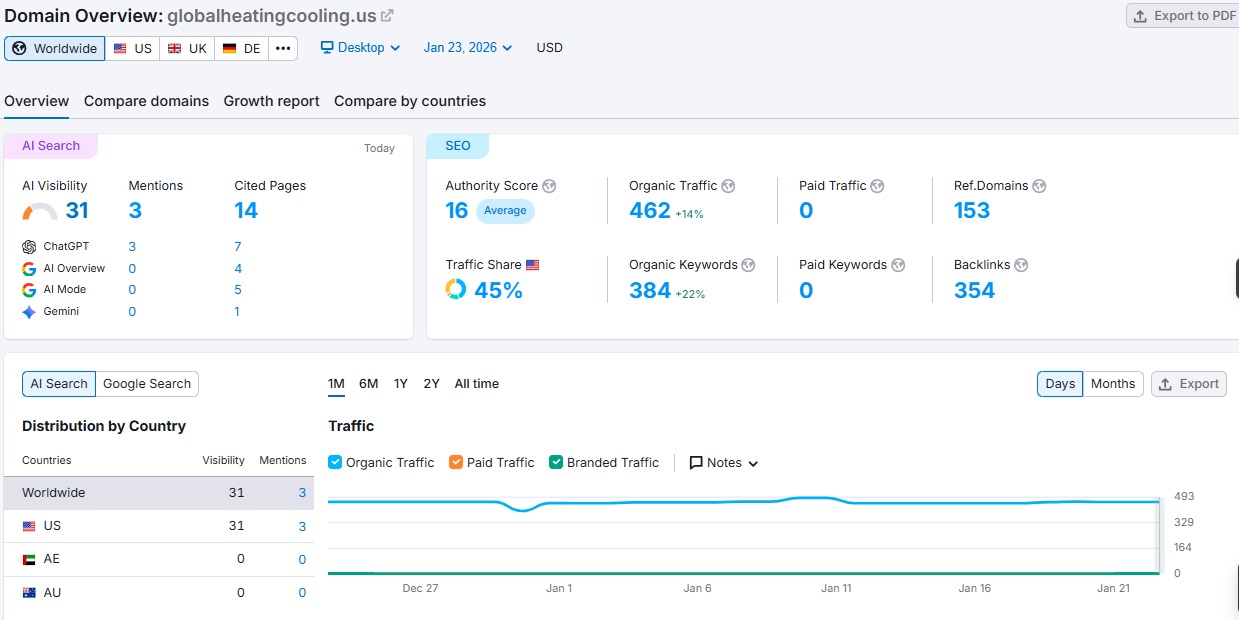Open the Jan 23, 2026 date picker
The height and width of the screenshot is (620, 1239).
click(467, 47)
